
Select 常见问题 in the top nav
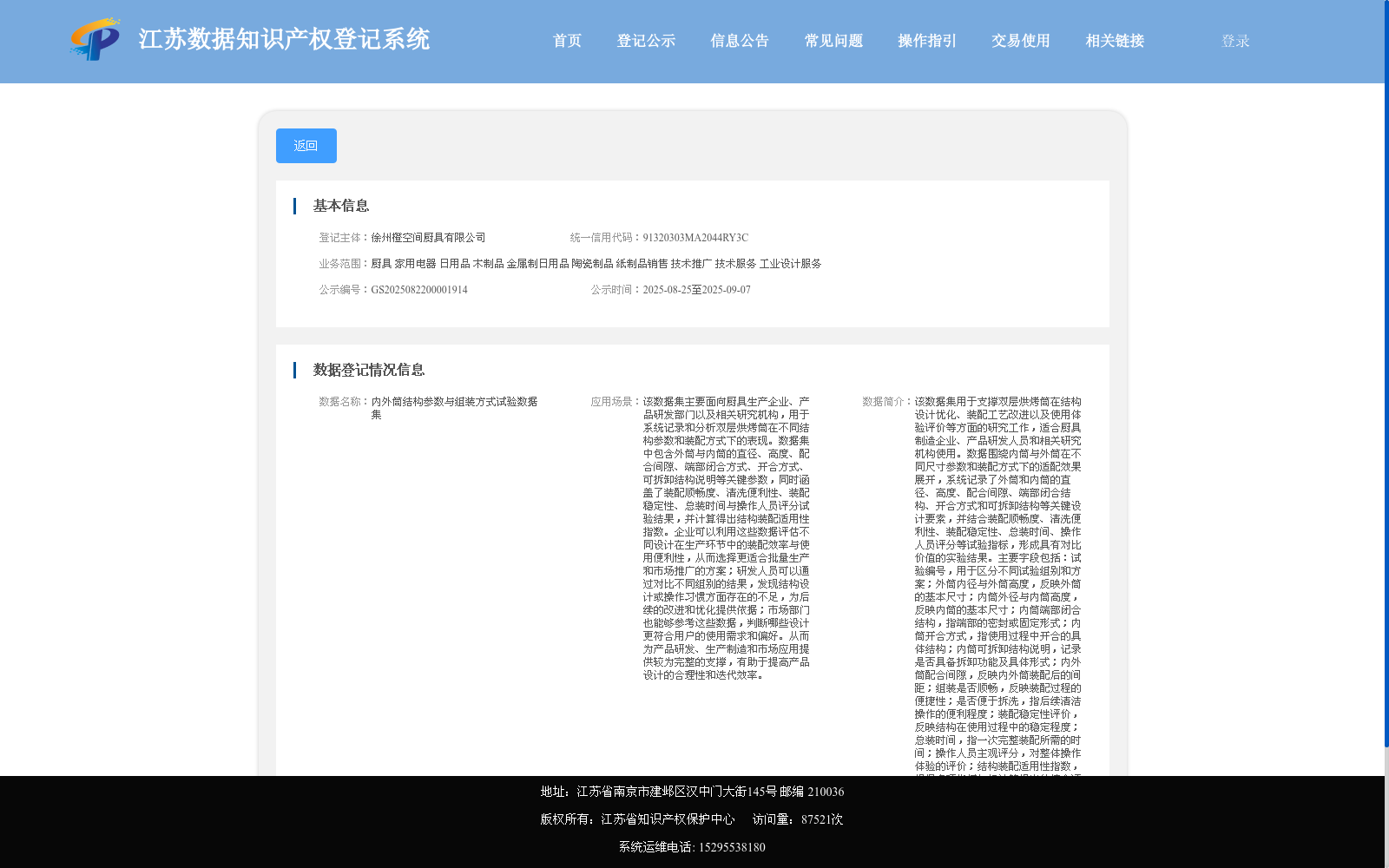[x=833, y=41]
